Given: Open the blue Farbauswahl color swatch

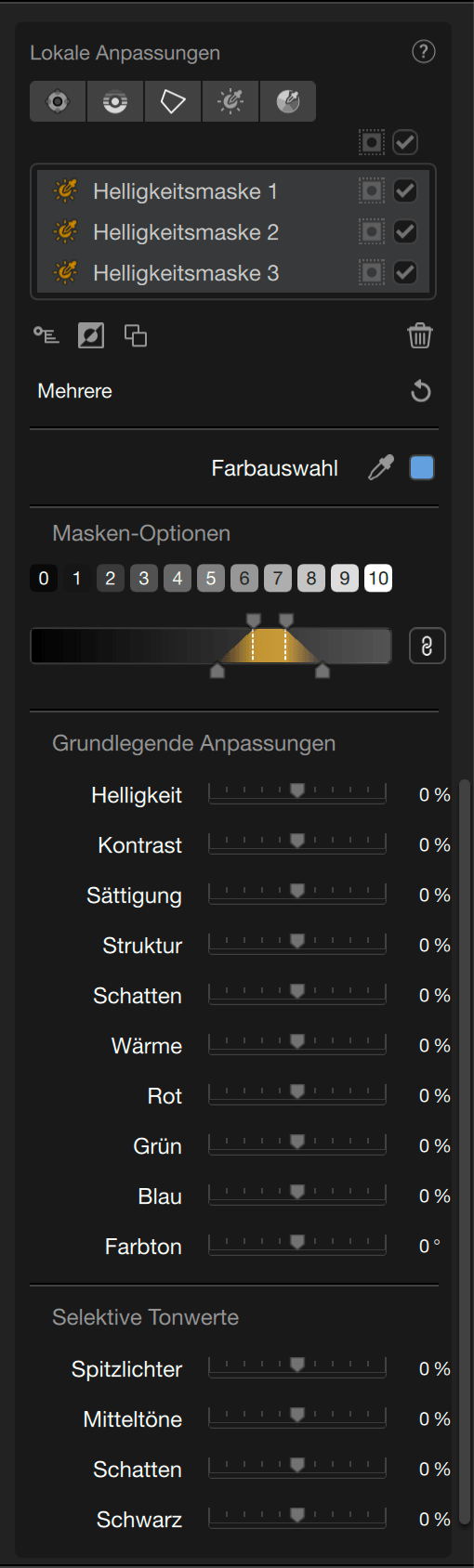Looking at the screenshot, I should [x=422, y=468].
